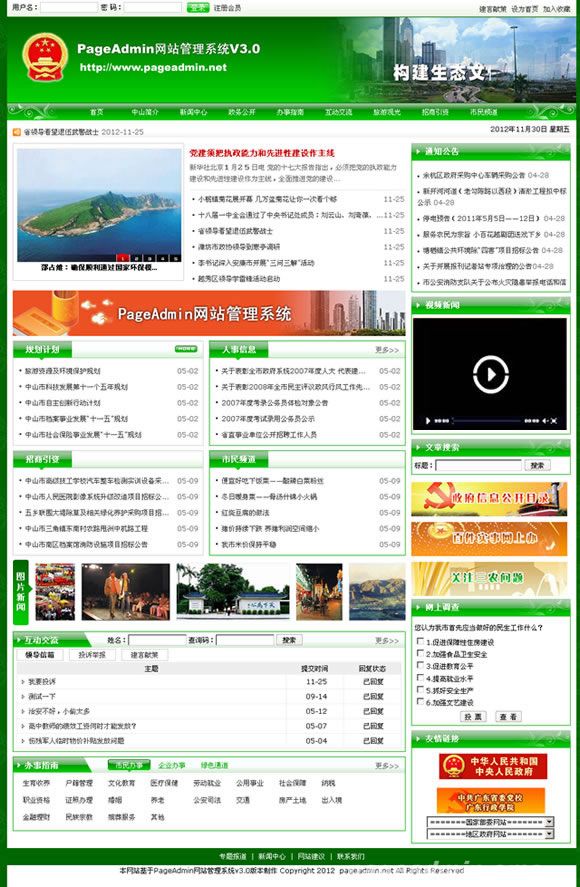Open 新闻中心 in the green navigation bar

(x=194, y=112)
